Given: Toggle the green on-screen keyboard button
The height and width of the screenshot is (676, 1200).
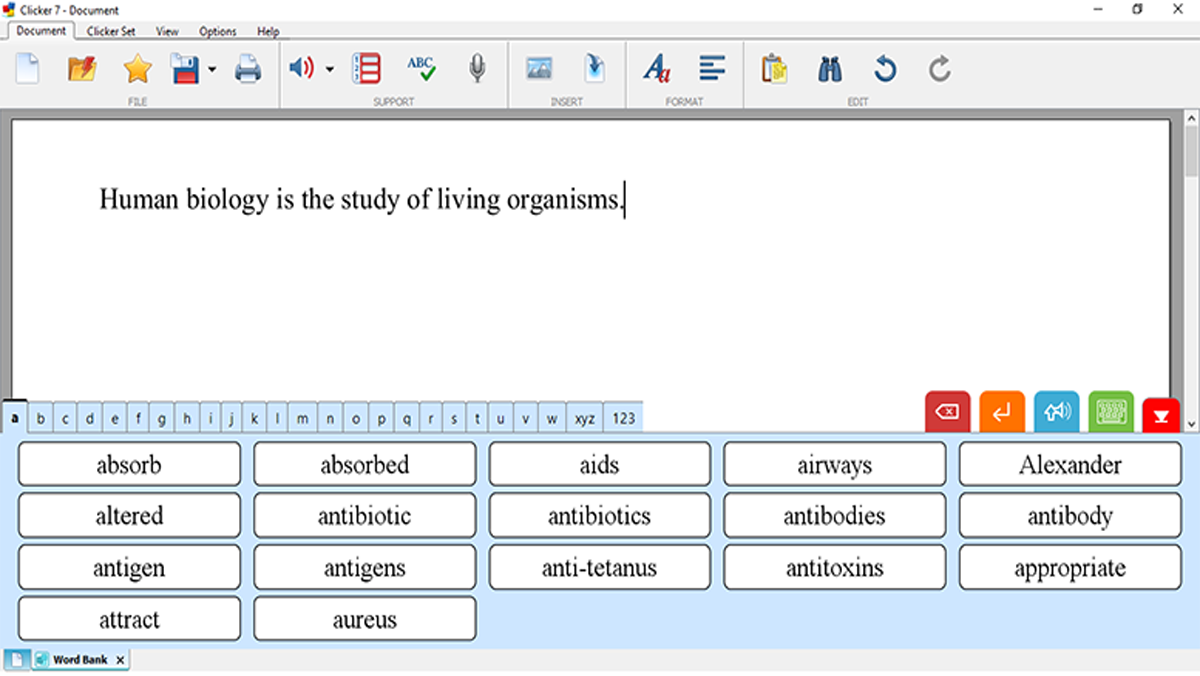Looking at the screenshot, I should [1111, 412].
